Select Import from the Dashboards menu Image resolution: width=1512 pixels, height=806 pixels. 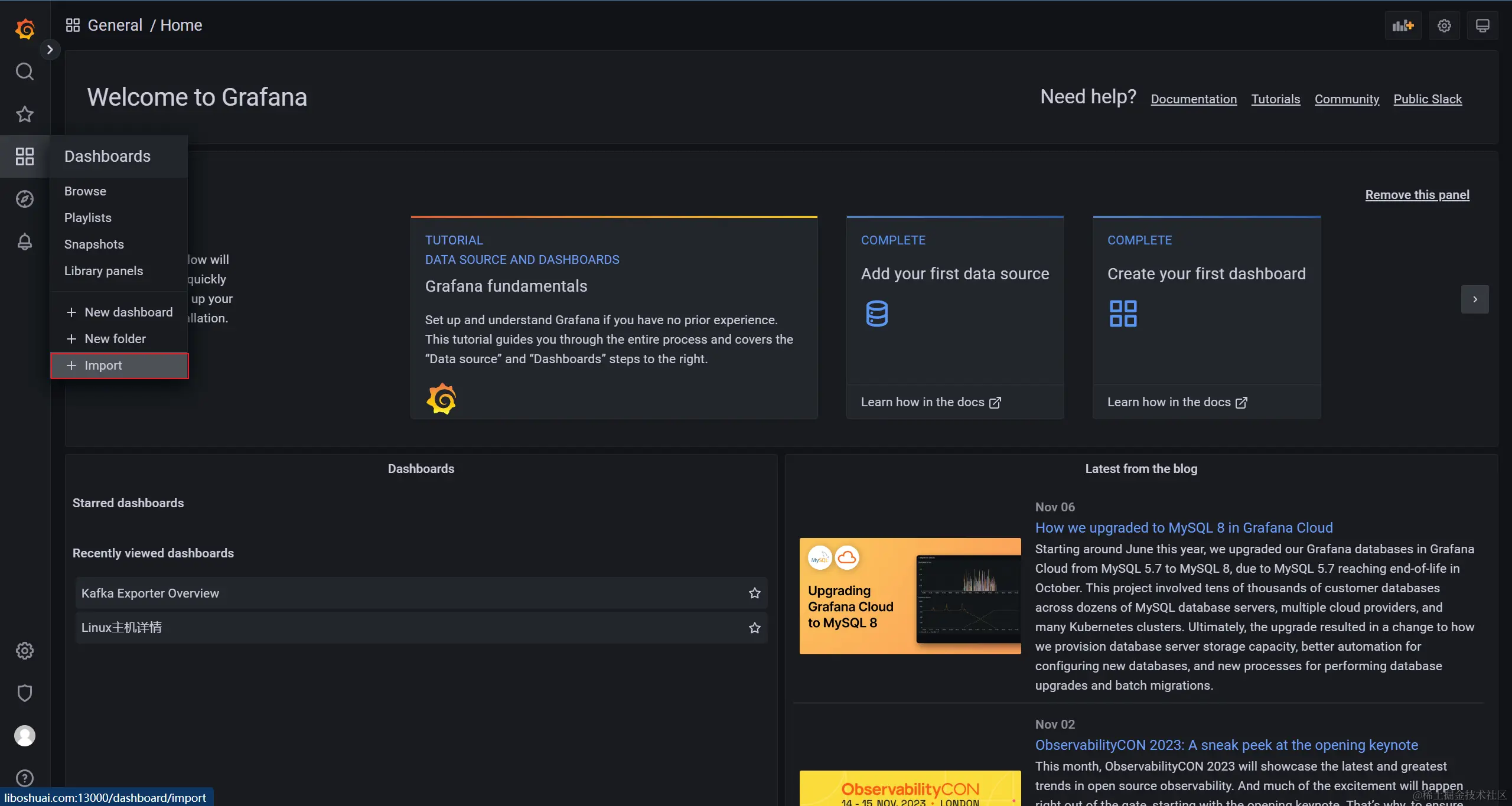(x=103, y=366)
